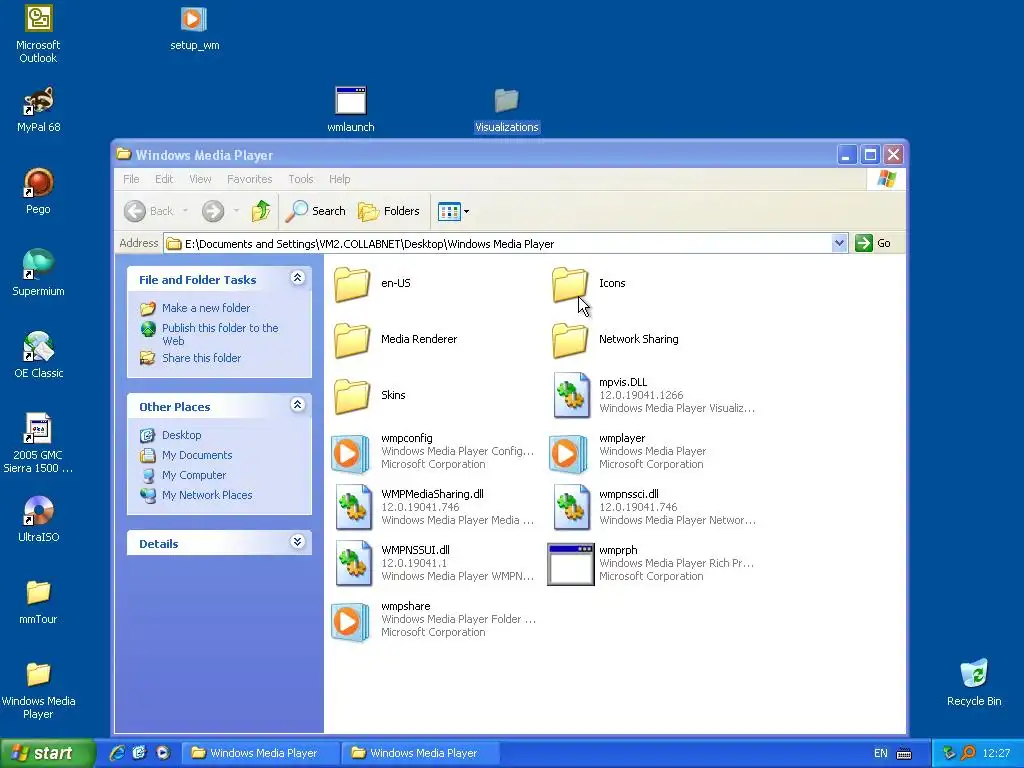Select the mpvis.DLL file icon
Screen dimensions: 1024x768
pos(571,395)
